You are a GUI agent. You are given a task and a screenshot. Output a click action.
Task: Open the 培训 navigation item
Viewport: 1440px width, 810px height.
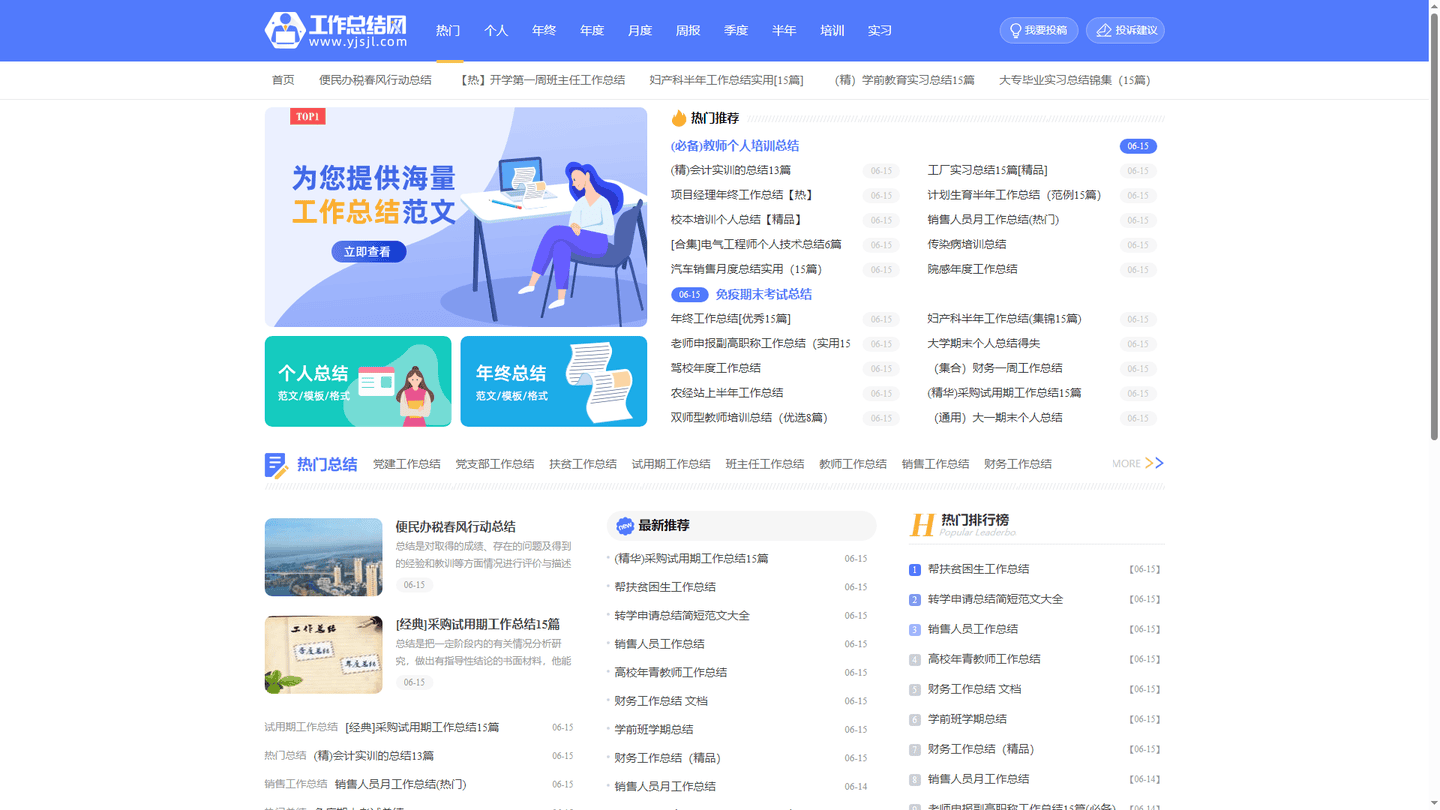coord(832,30)
